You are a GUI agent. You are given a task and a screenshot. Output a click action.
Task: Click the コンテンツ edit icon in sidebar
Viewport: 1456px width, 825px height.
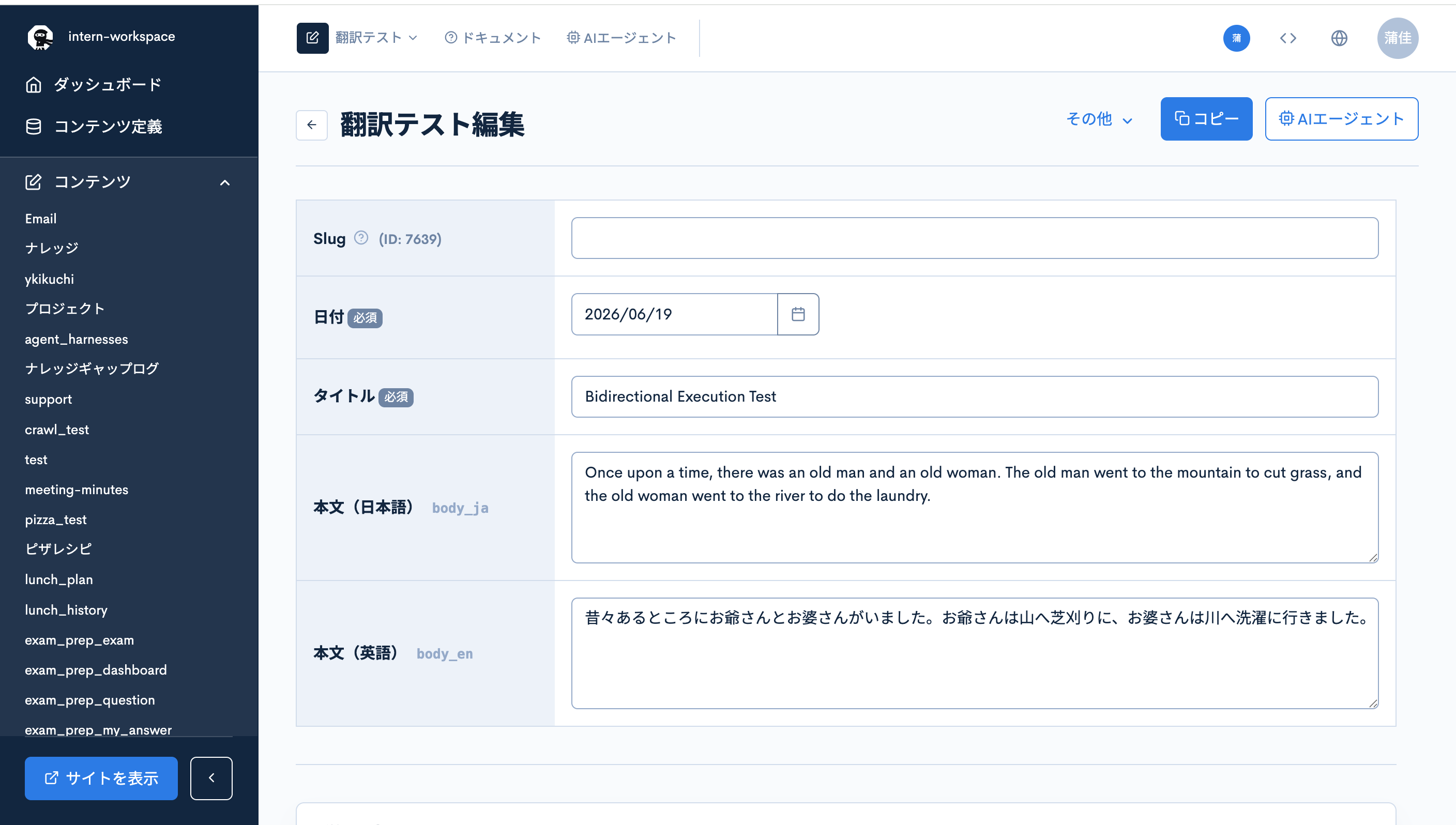coord(34,182)
